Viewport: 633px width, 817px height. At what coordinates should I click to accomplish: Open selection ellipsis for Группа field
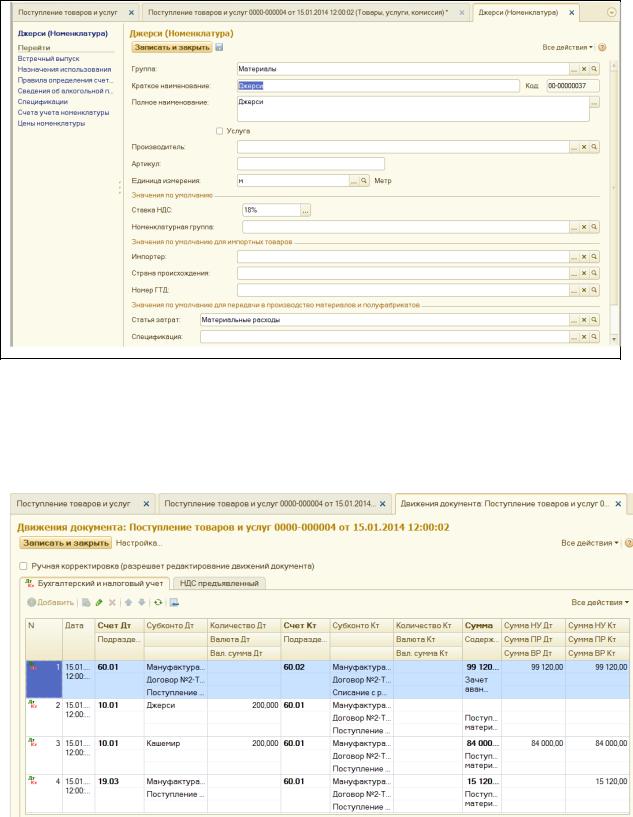(x=574, y=69)
